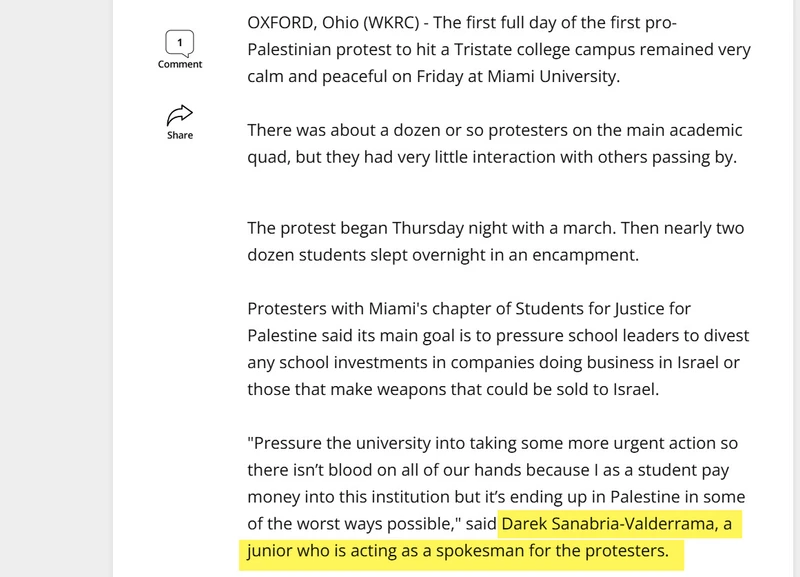Open the comment speech bubble icon
800x577 pixels.
point(180,43)
